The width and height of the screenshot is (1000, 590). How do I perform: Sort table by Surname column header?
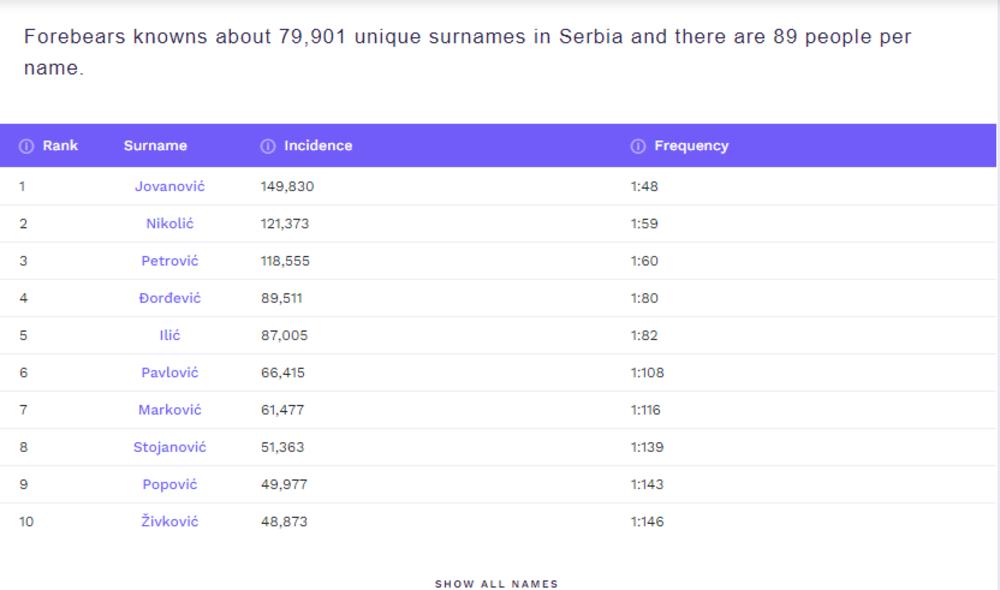[155, 146]
